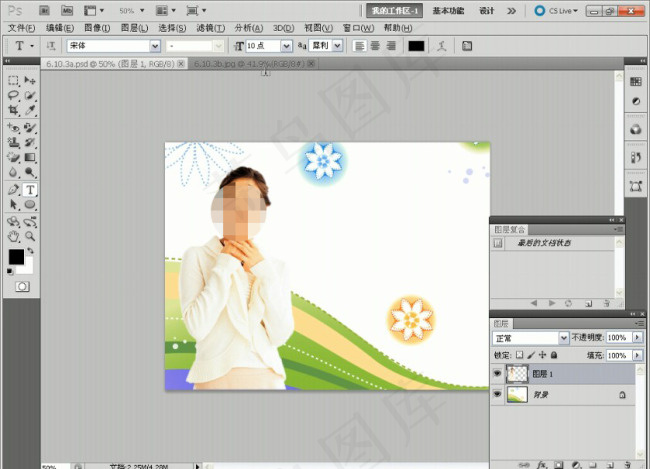
Task: Open anti-aliasing dropdown 锐利
Action: (x=338, y=46)
